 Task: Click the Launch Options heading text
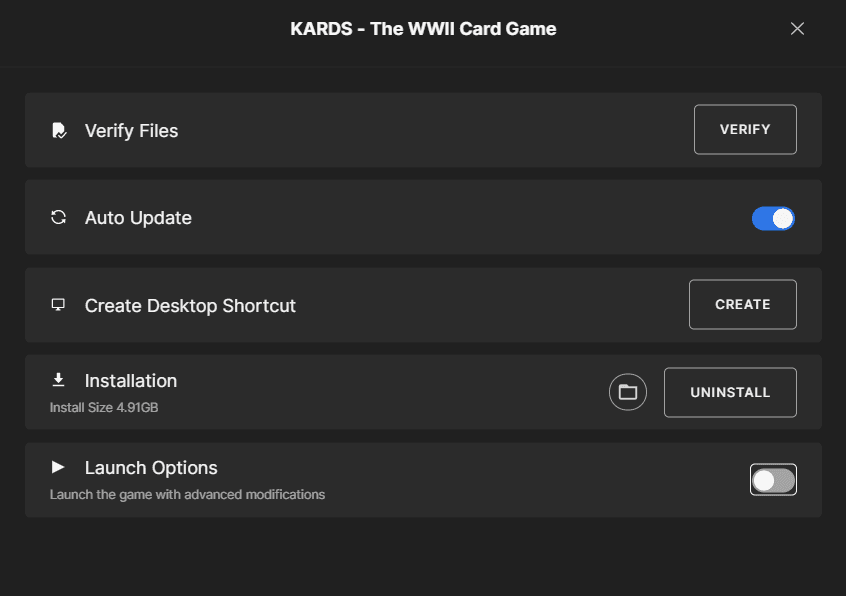(x=151, y=468)
